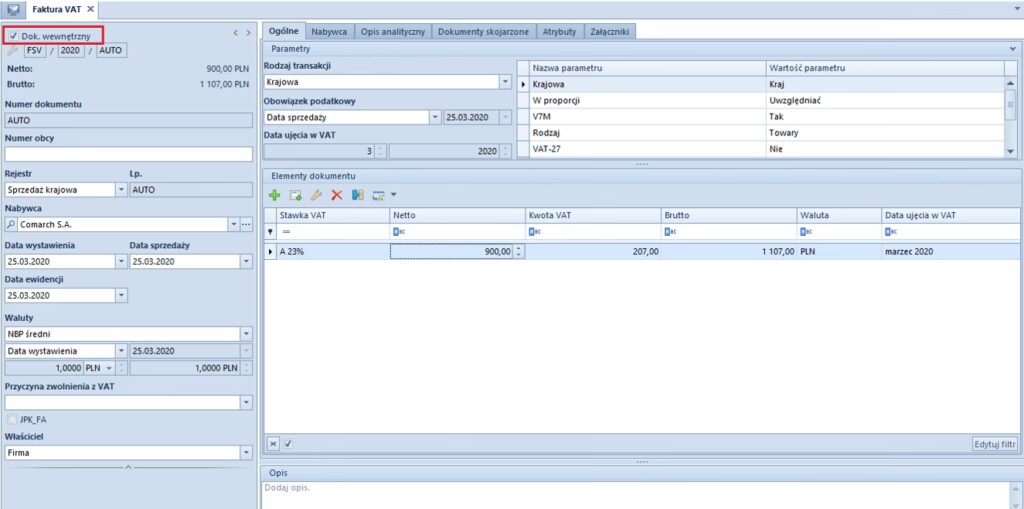Go to next document with right arrow
The image size is (1024, 509).
(x=247, y=33)
